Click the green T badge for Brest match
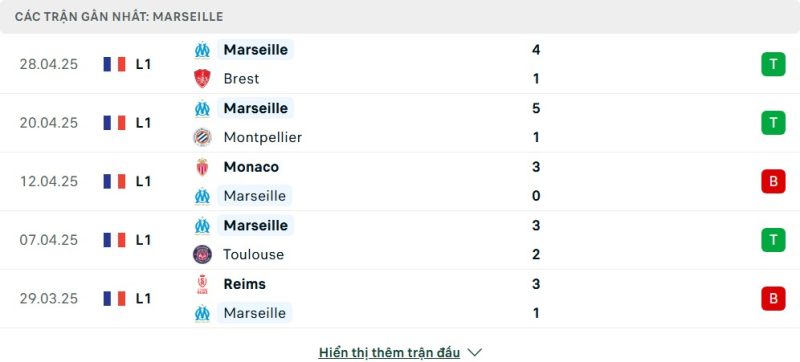 [x=773, y=64]
